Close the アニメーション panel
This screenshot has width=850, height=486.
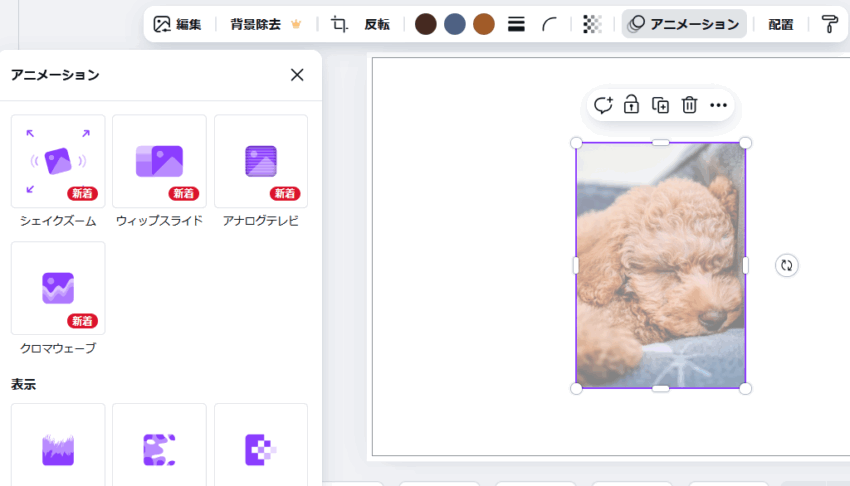coord(297,75)
